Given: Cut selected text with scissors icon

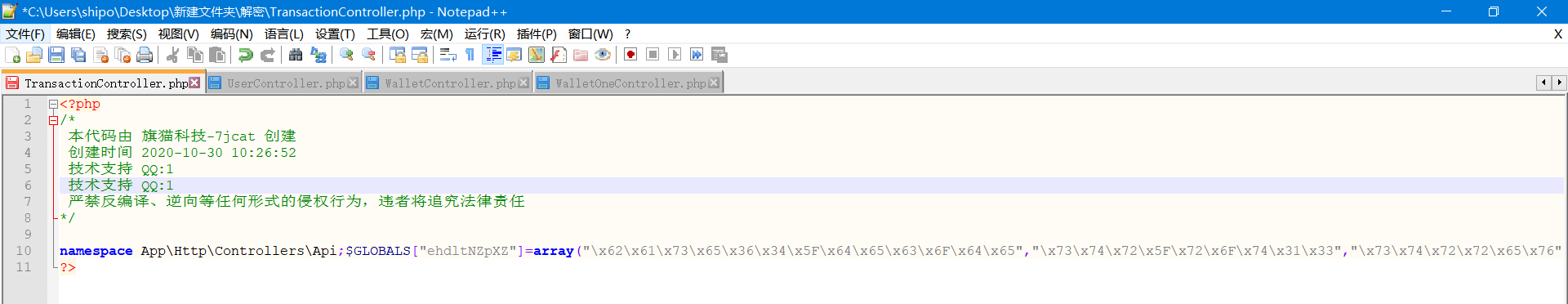Looking at the screenshot, I should click(x=172, y=55).
